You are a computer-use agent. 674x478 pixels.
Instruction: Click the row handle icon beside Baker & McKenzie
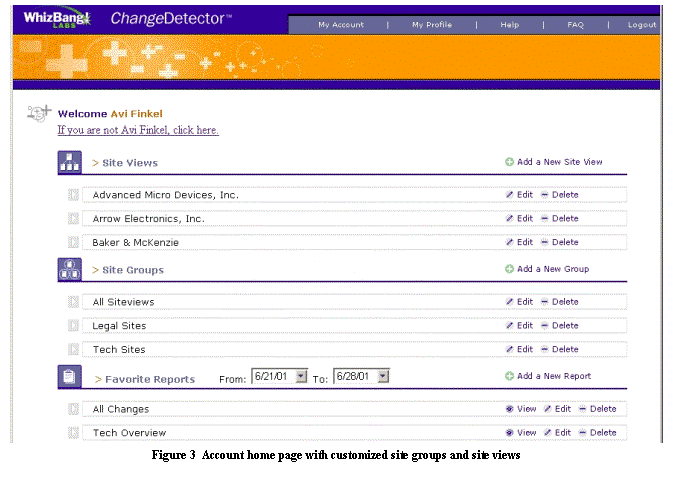coord(73,242)
